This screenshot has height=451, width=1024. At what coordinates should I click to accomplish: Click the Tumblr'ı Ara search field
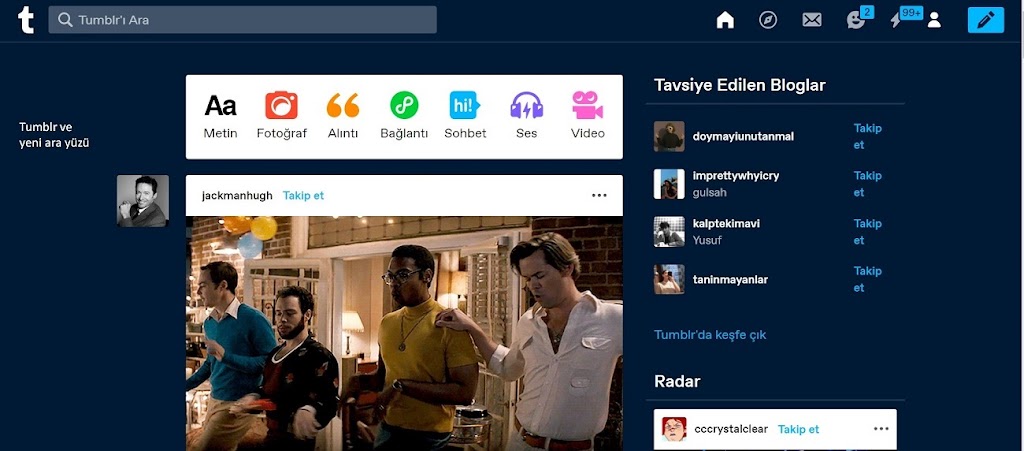point(242,20)
